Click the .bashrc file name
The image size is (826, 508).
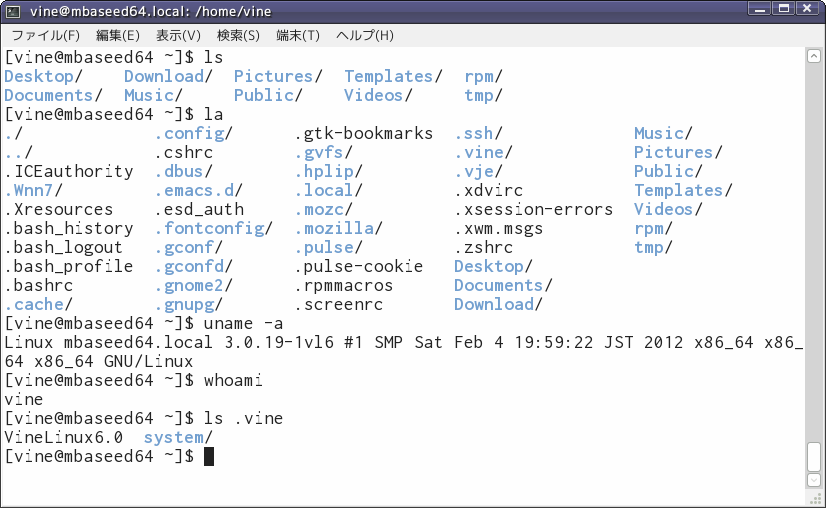pyautogui.click(x=39, y=286)
